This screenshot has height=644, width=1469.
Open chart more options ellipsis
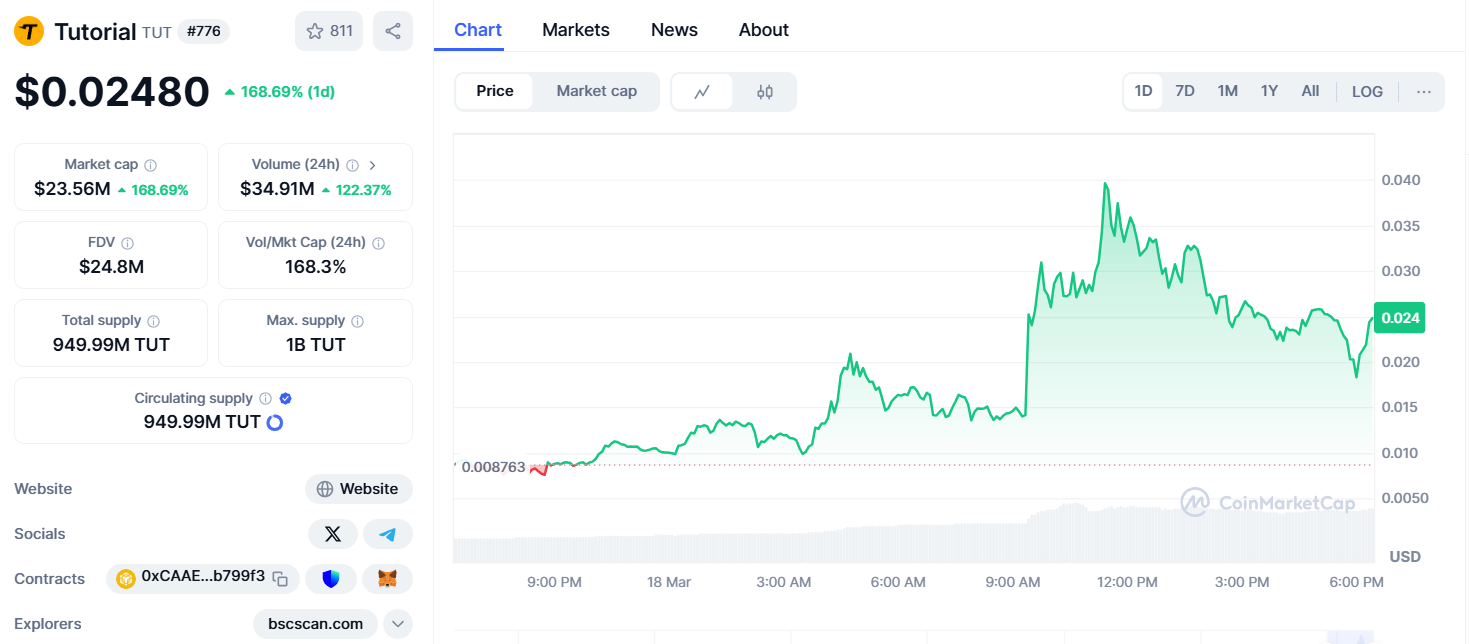click(x=1424, y=91)
